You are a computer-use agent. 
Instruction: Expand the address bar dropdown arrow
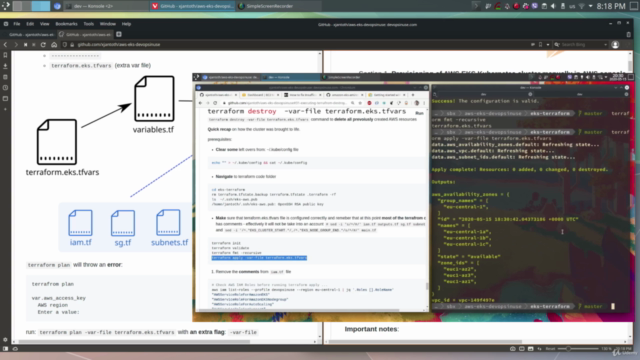pyautogui.click(x=548, y=44)
